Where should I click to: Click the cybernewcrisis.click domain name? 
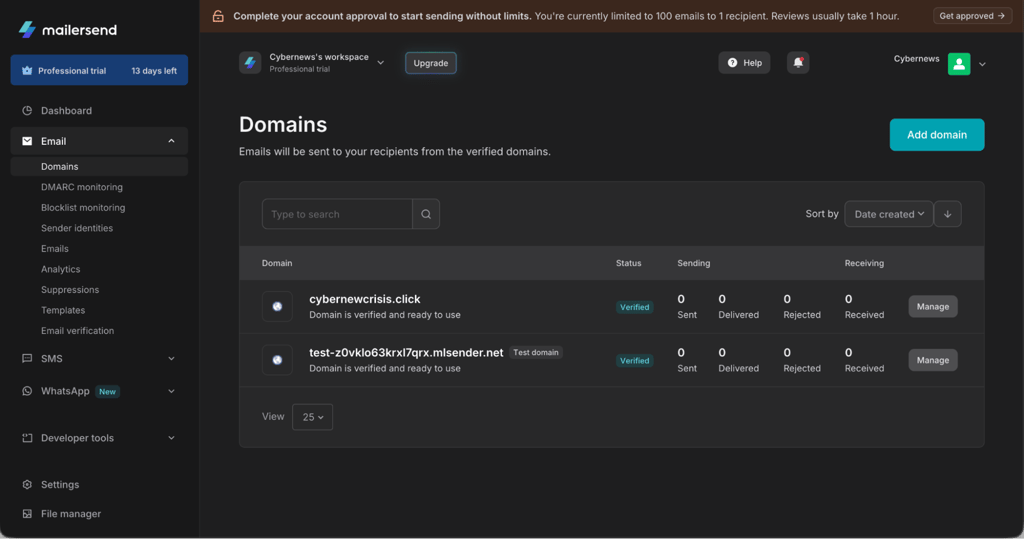pos(364,299)
